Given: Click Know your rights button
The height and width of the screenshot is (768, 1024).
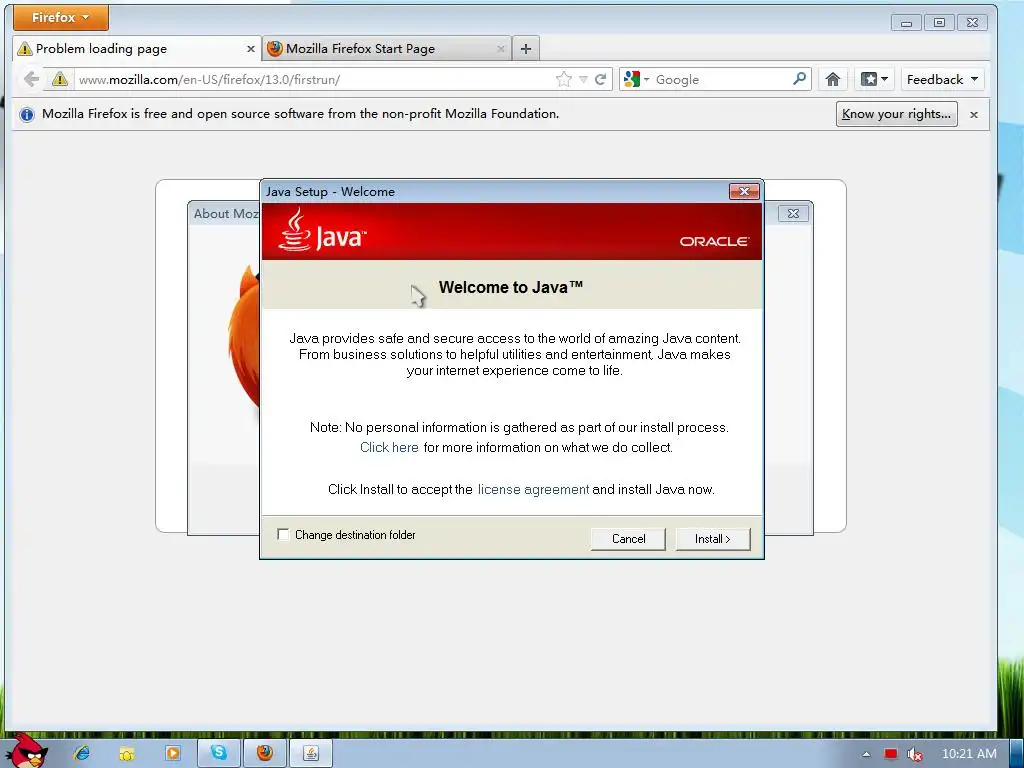Looking at the screenshot, I should [x=897, y=114].
